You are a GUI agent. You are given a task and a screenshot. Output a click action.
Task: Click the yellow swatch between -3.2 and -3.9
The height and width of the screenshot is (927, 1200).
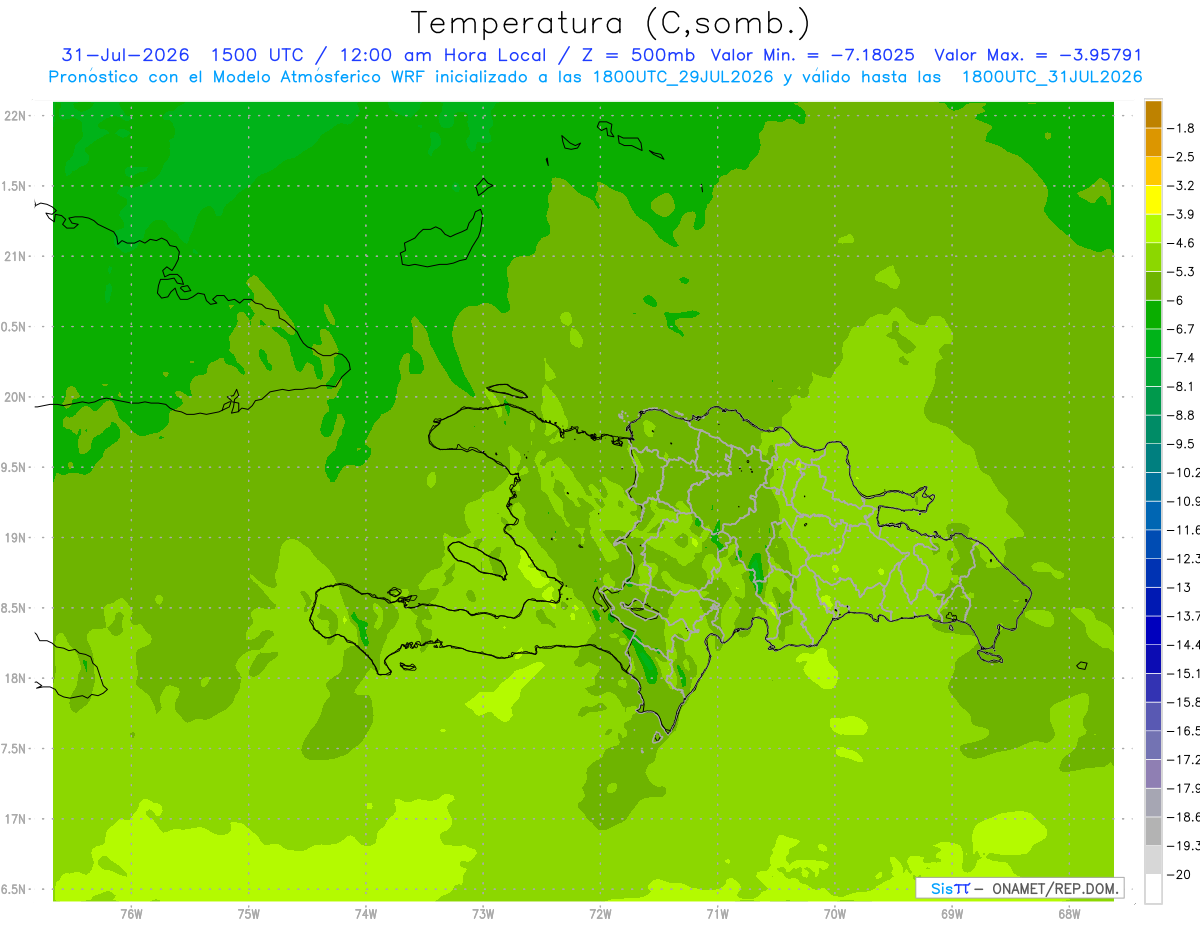click(1153, 200)
